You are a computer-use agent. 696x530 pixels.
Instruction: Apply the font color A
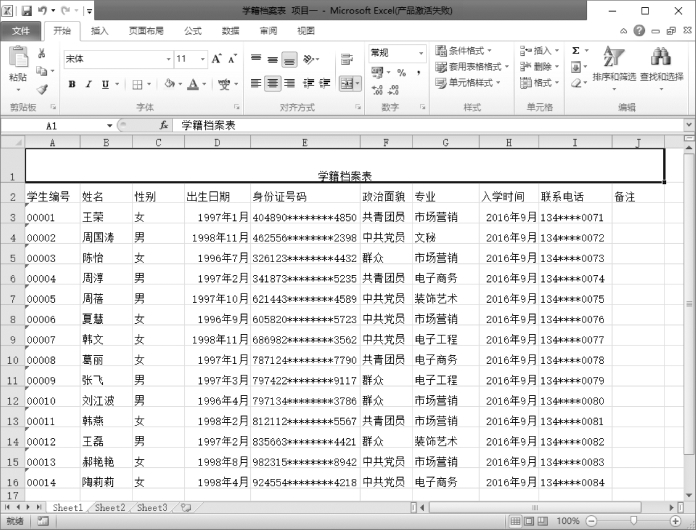tap(193, 84)
